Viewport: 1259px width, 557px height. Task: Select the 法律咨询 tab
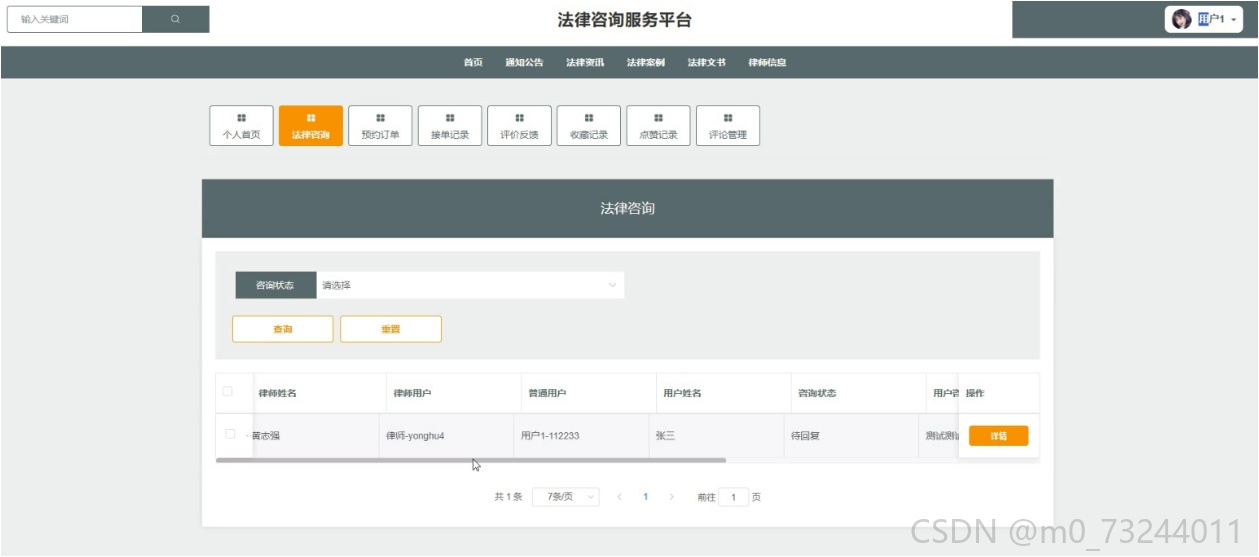coord(311,126)
